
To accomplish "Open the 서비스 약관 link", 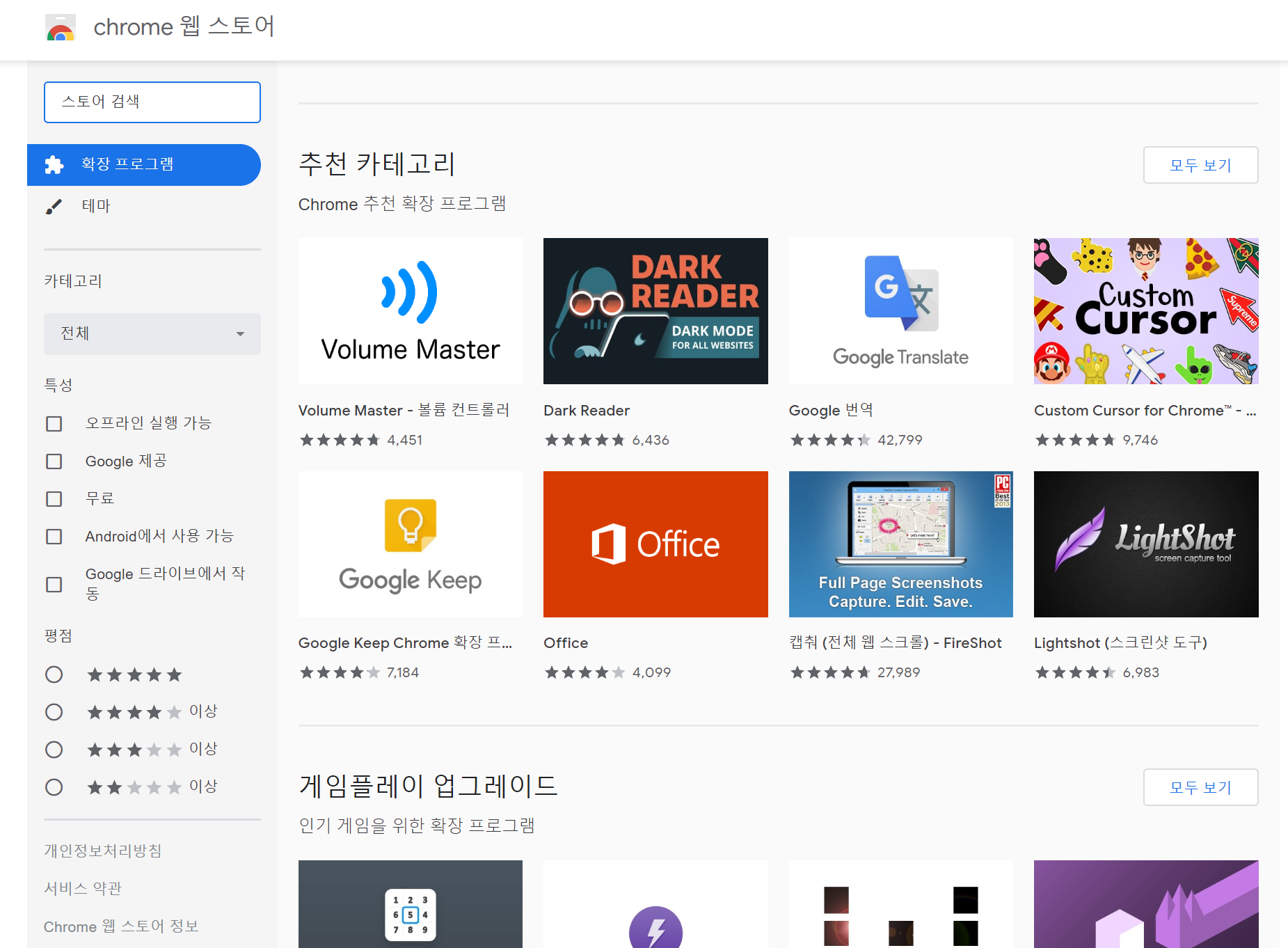I will 83,888.
